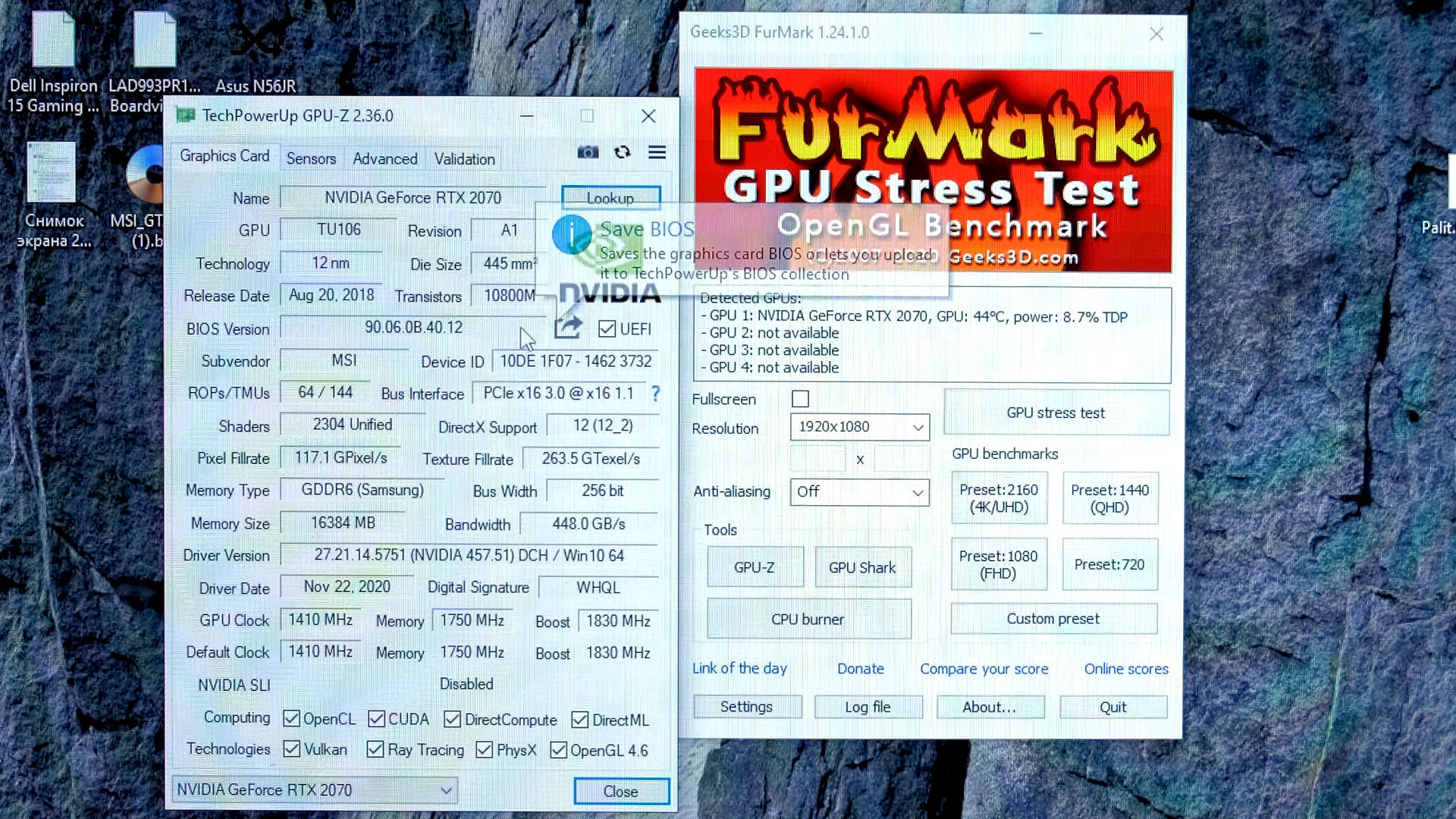Screen dimensions: 1456x819
Task: Click the Bus Interface question mark icon
Action: click(655, 393)
